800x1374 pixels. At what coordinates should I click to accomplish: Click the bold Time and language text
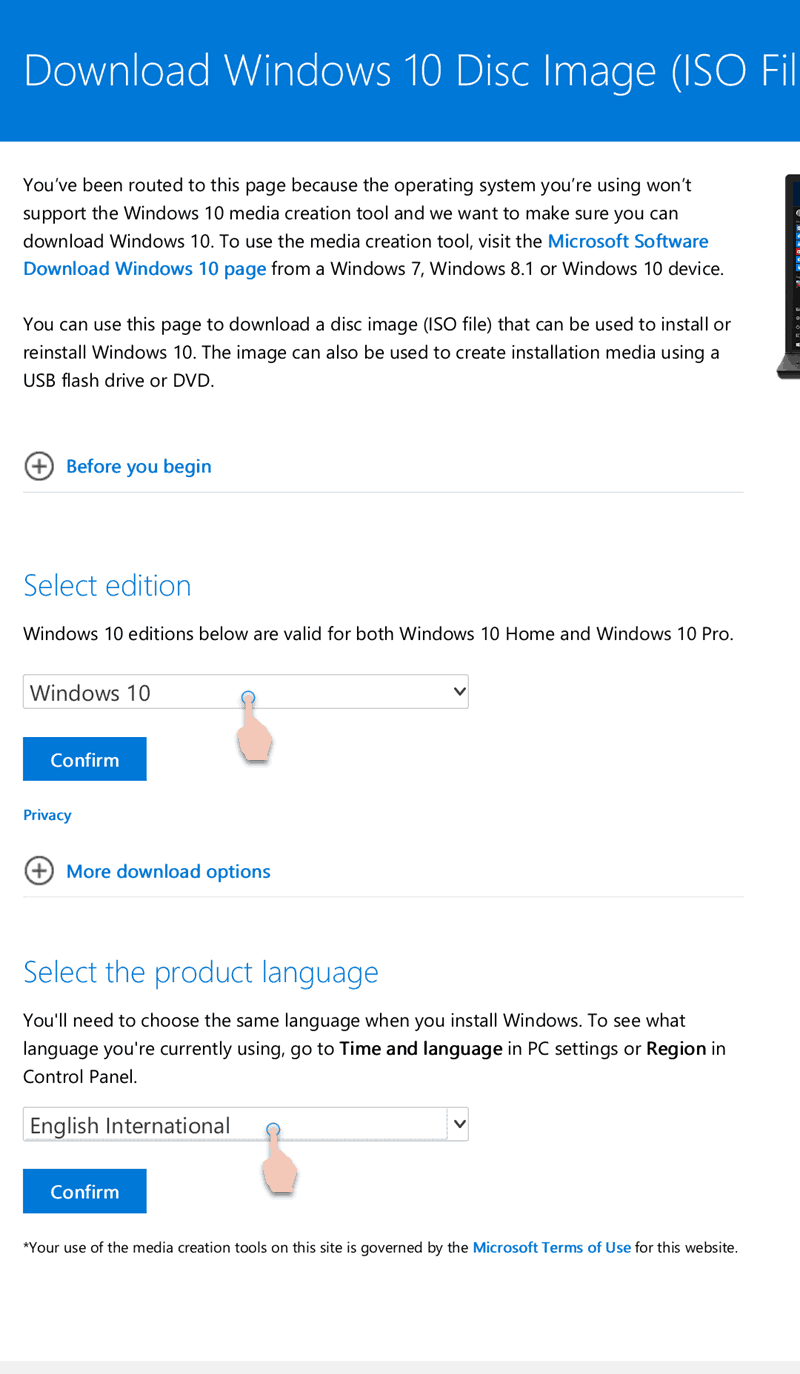coord(421,1049)
